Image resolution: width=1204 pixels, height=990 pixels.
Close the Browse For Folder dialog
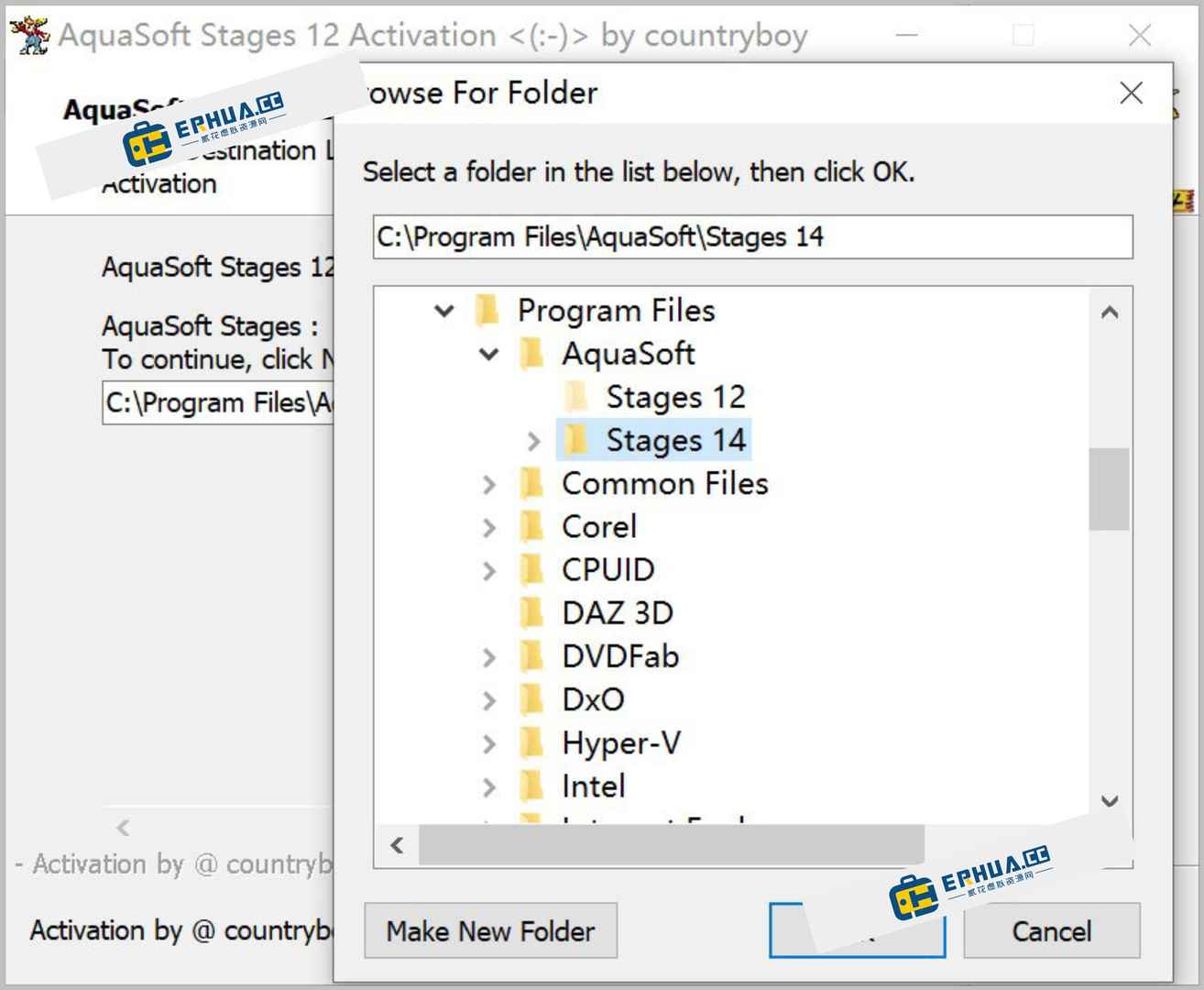pos(1131,93)
